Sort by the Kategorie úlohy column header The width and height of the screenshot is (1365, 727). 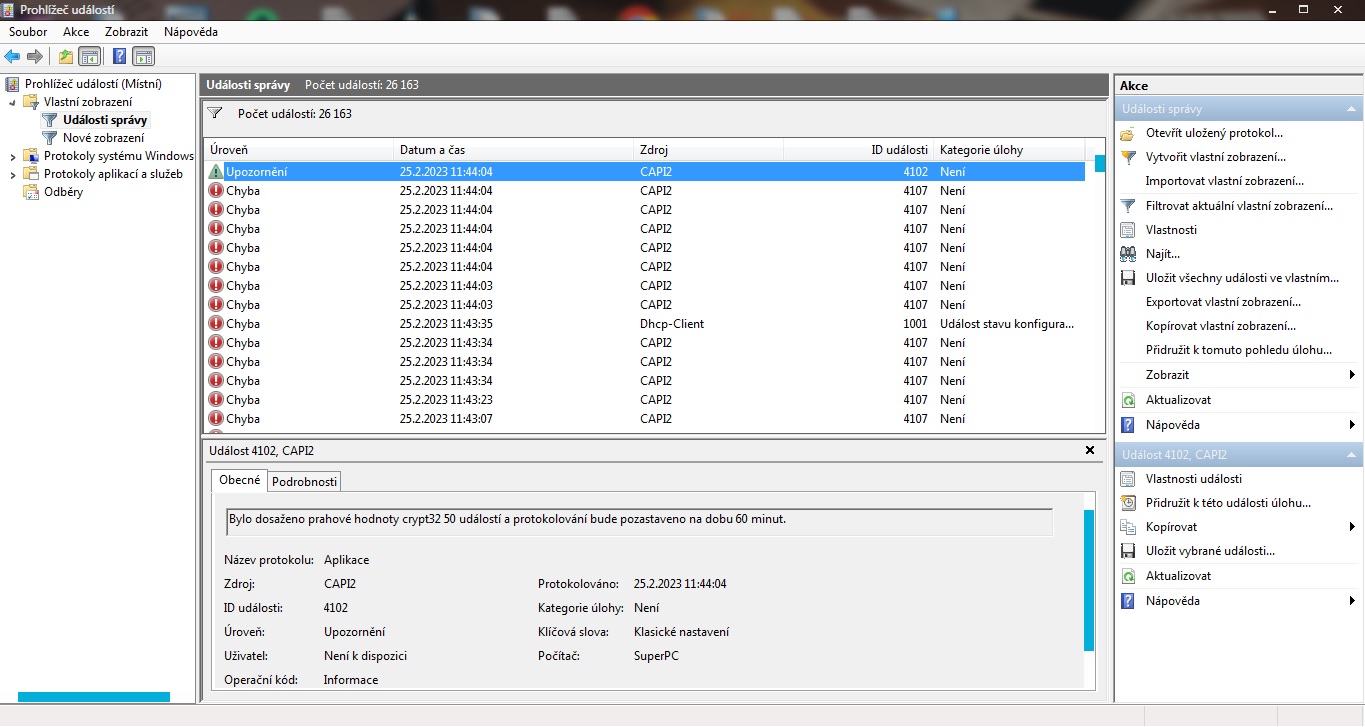point(1010,150)
